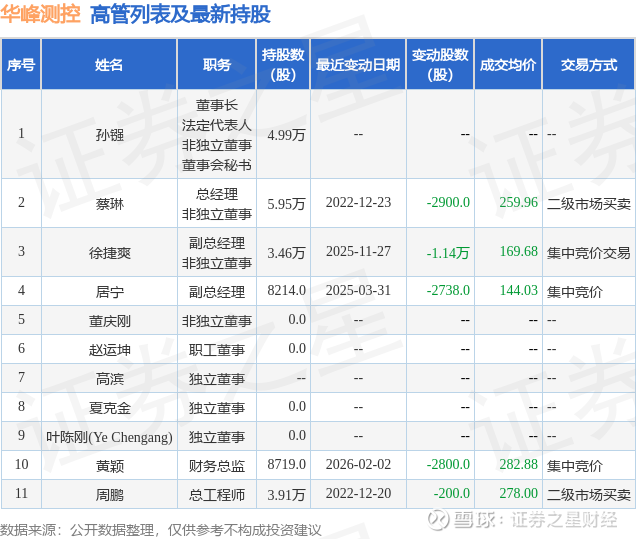636x539 pixels.
Task: Click the average price 282.88
Action: click(518, 464)
